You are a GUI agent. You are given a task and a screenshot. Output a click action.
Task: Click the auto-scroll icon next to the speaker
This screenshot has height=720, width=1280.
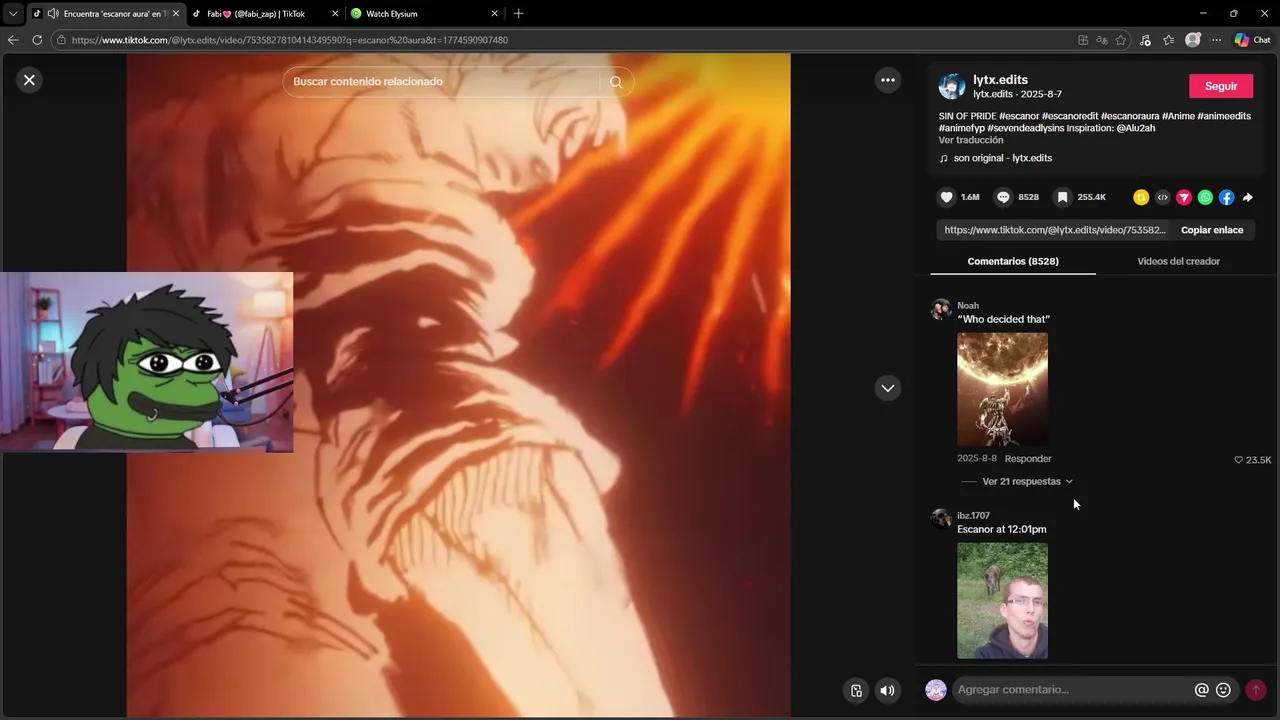point(856,690)
